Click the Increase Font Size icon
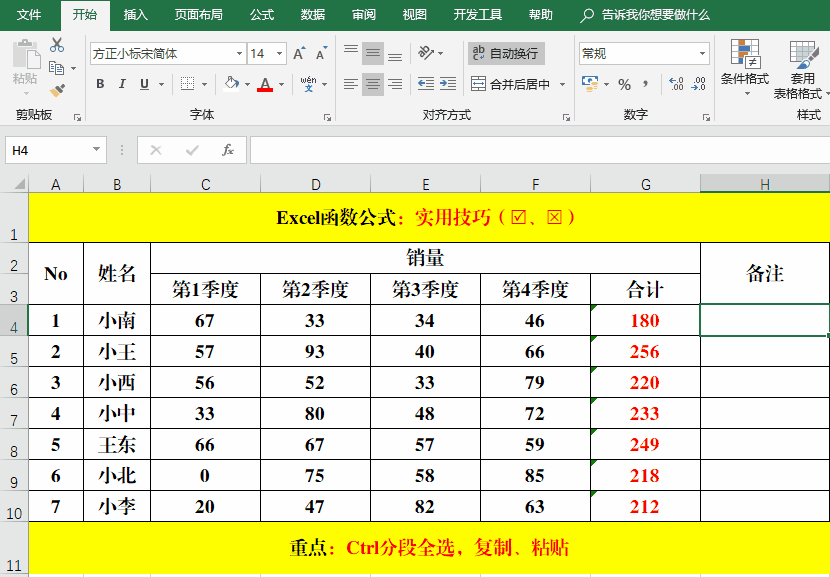Screen dimensions: 830x577 point(299,54)
